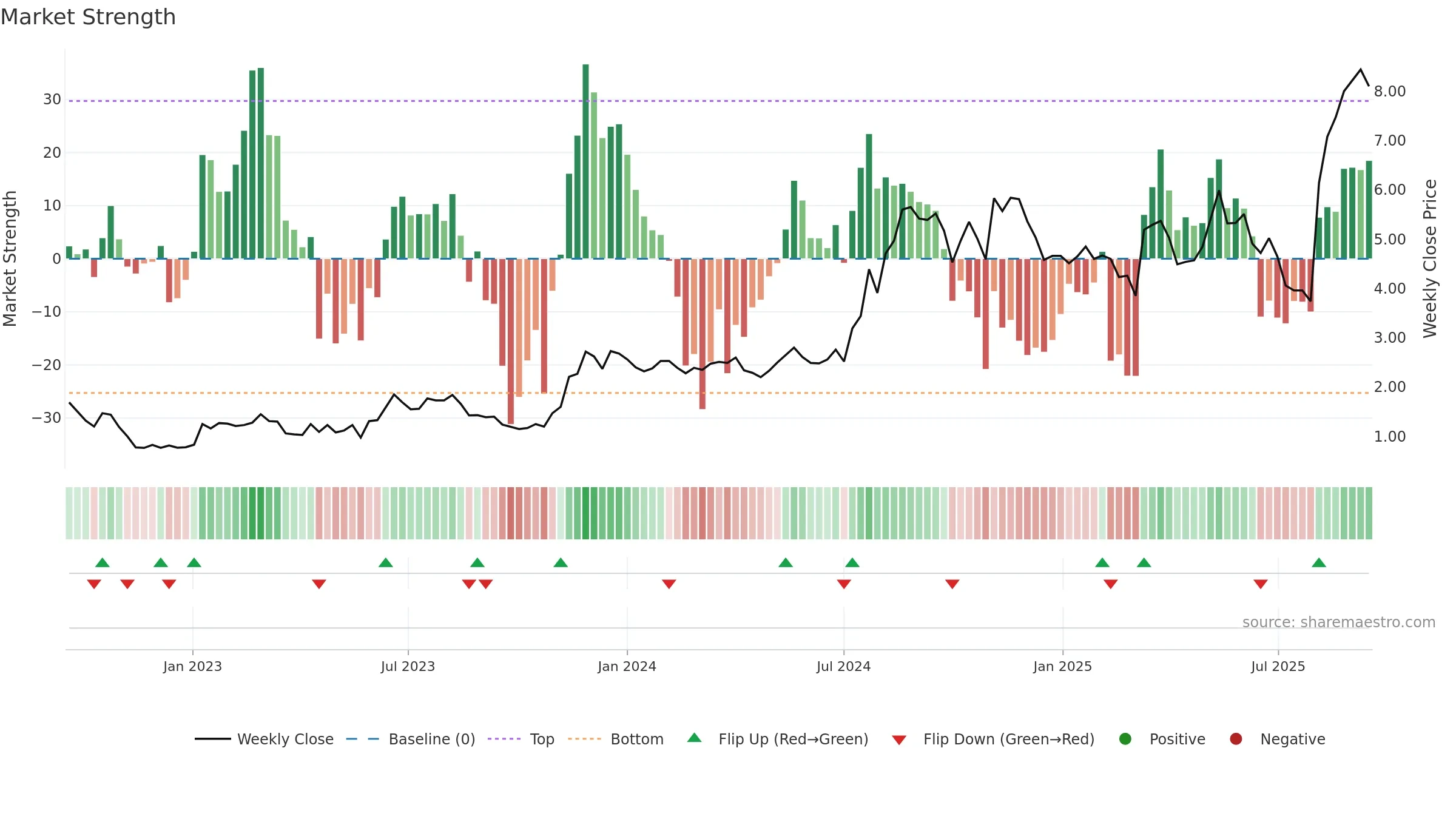Click the tallest green bar in late 2023
This screenshot has height=819, width=1456.
[585, 161]
